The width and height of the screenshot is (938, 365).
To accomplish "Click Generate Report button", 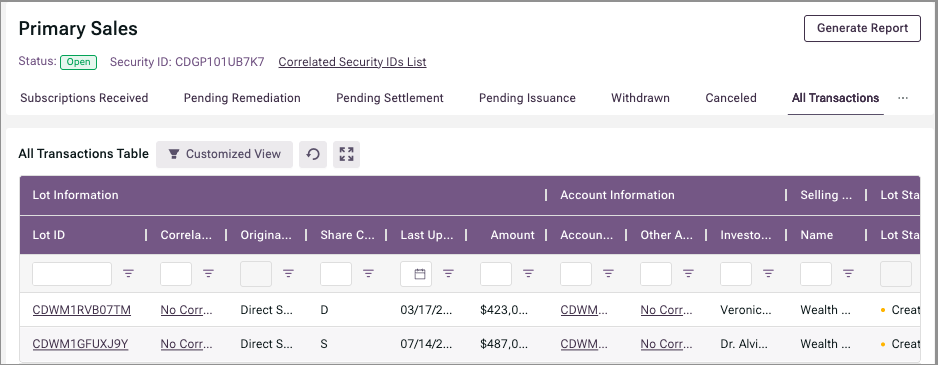I will click(862, 28).
